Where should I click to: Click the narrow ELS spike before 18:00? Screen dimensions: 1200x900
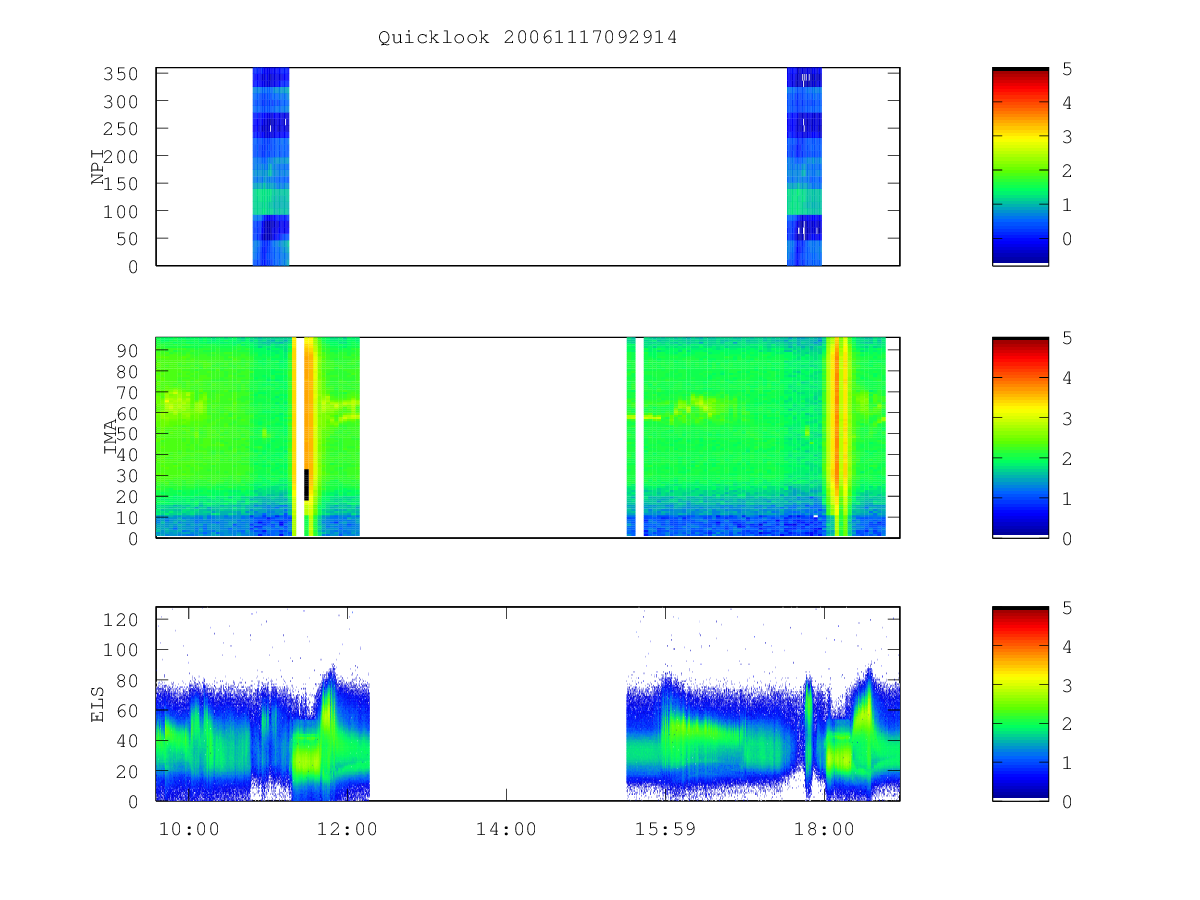coord(808,738)
